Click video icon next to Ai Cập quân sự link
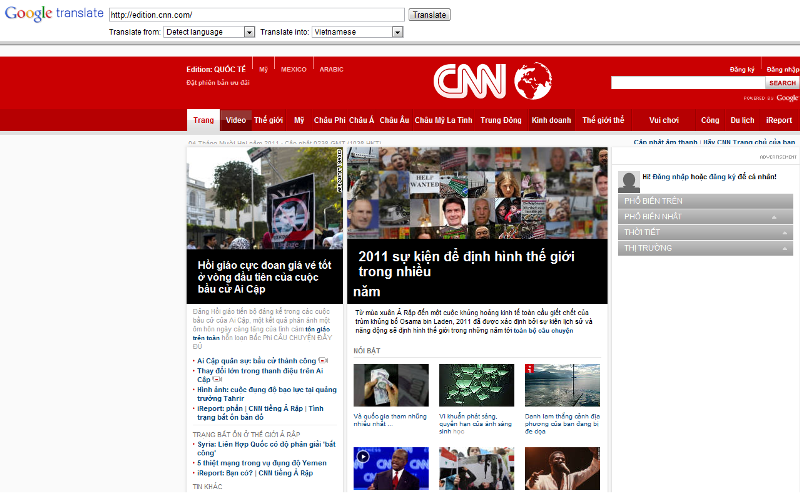800x494 pixels. point(323,361)
